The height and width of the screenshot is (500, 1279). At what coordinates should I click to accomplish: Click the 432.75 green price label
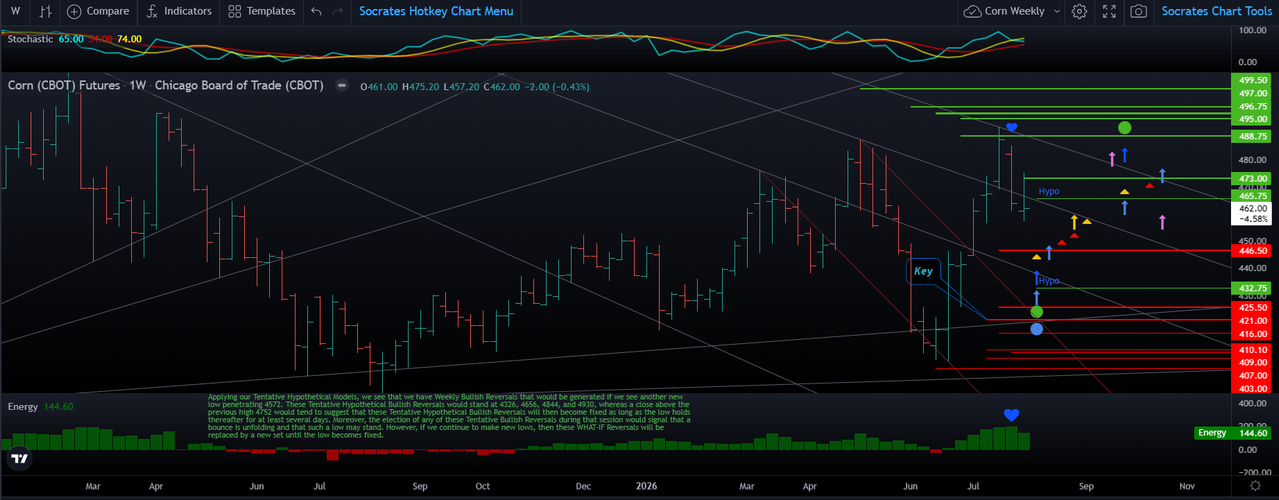[x=1253, y=288]
